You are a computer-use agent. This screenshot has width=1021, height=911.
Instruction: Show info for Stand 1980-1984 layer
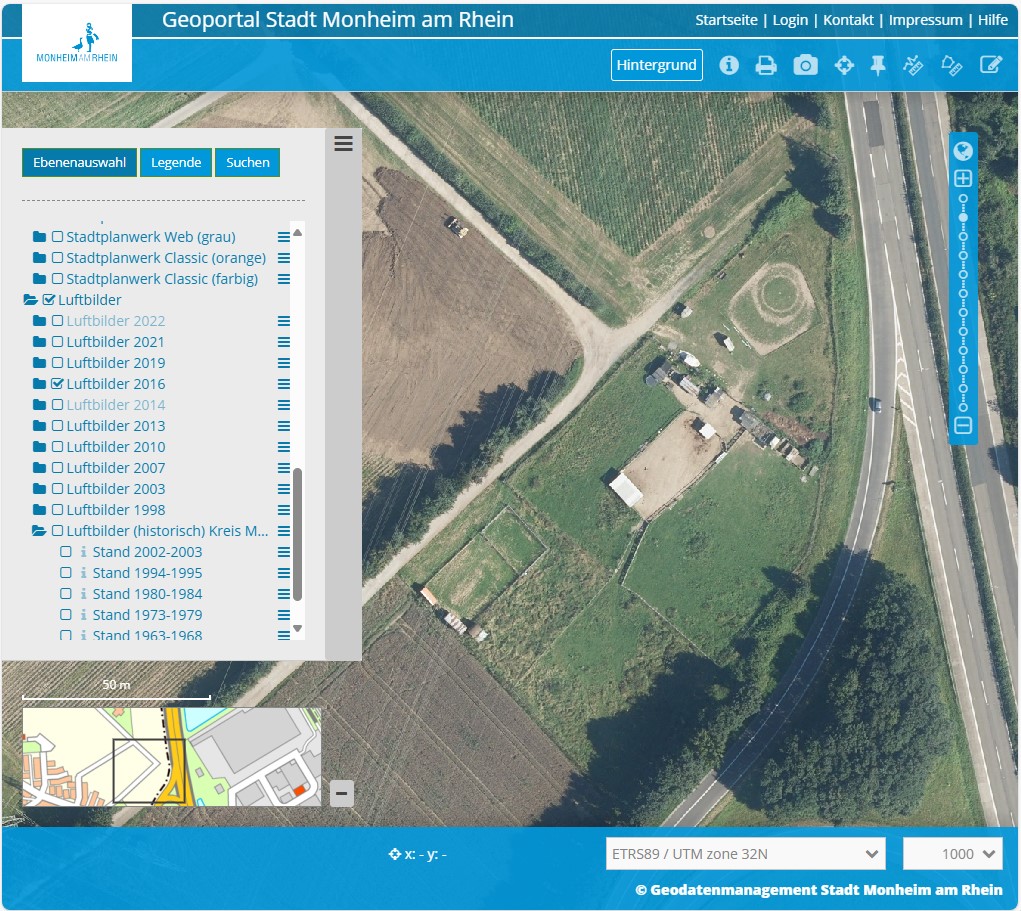pos(83,594)
